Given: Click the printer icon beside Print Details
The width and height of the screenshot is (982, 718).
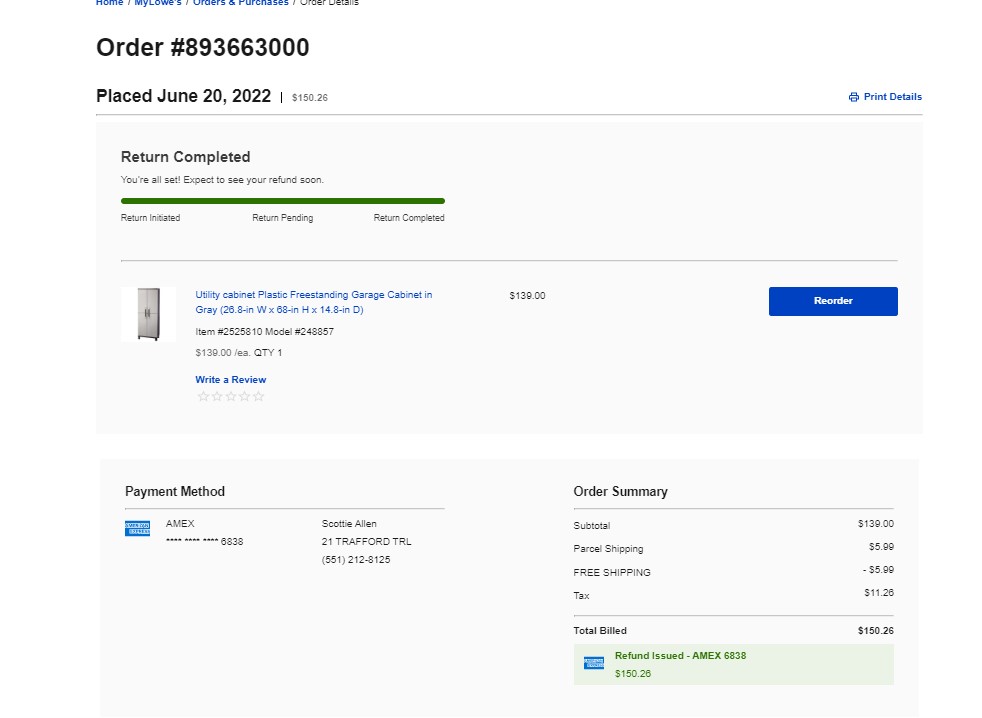Looking at the screenshot, I should (x=854, y=97).
